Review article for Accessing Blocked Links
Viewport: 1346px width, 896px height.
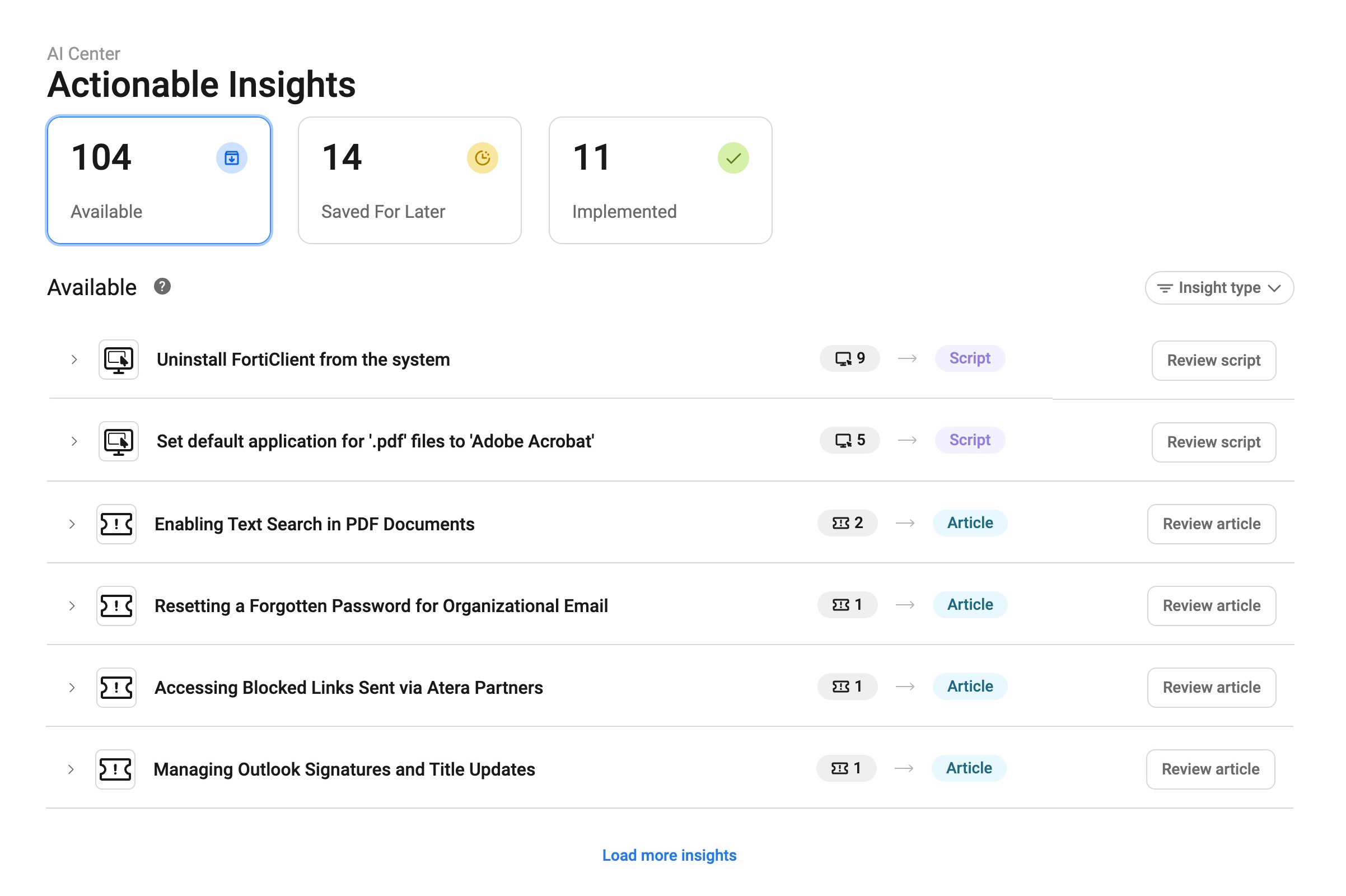(1211, 688)
